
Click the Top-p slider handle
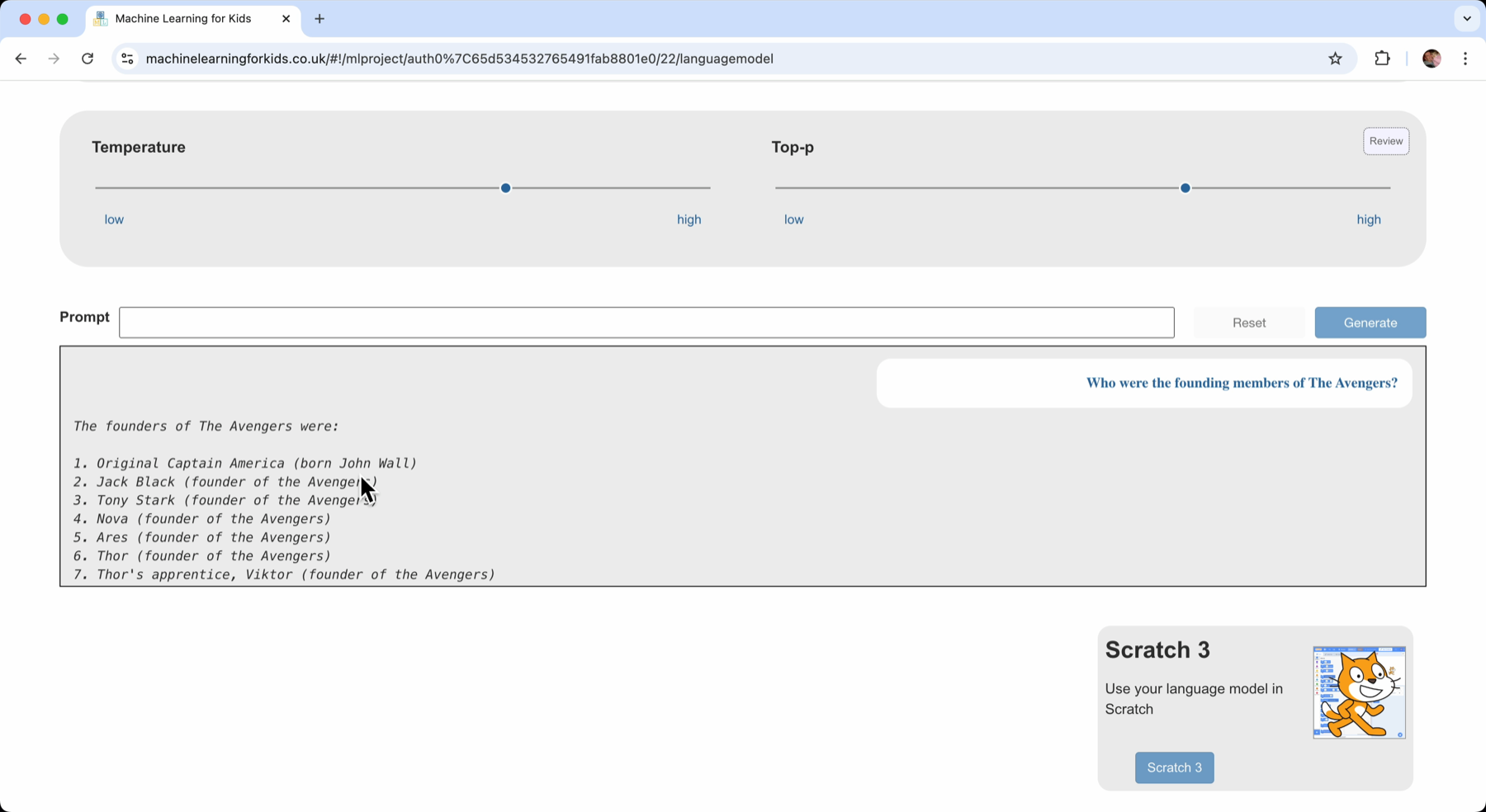pyautogui.click(x=1185, y=188)
